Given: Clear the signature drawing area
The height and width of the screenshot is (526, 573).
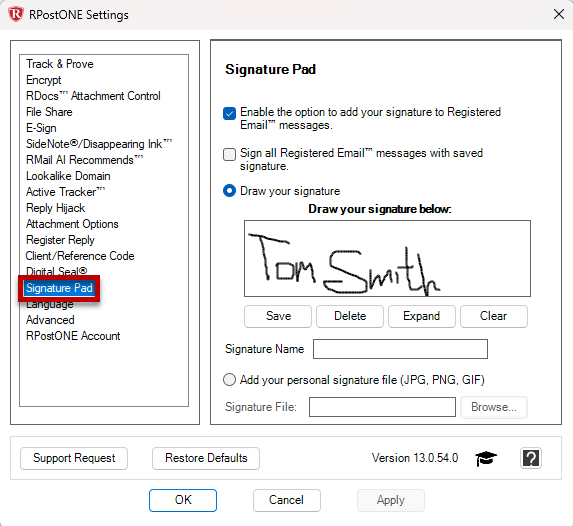Looking at the screenshot, I should click(494, 316).
